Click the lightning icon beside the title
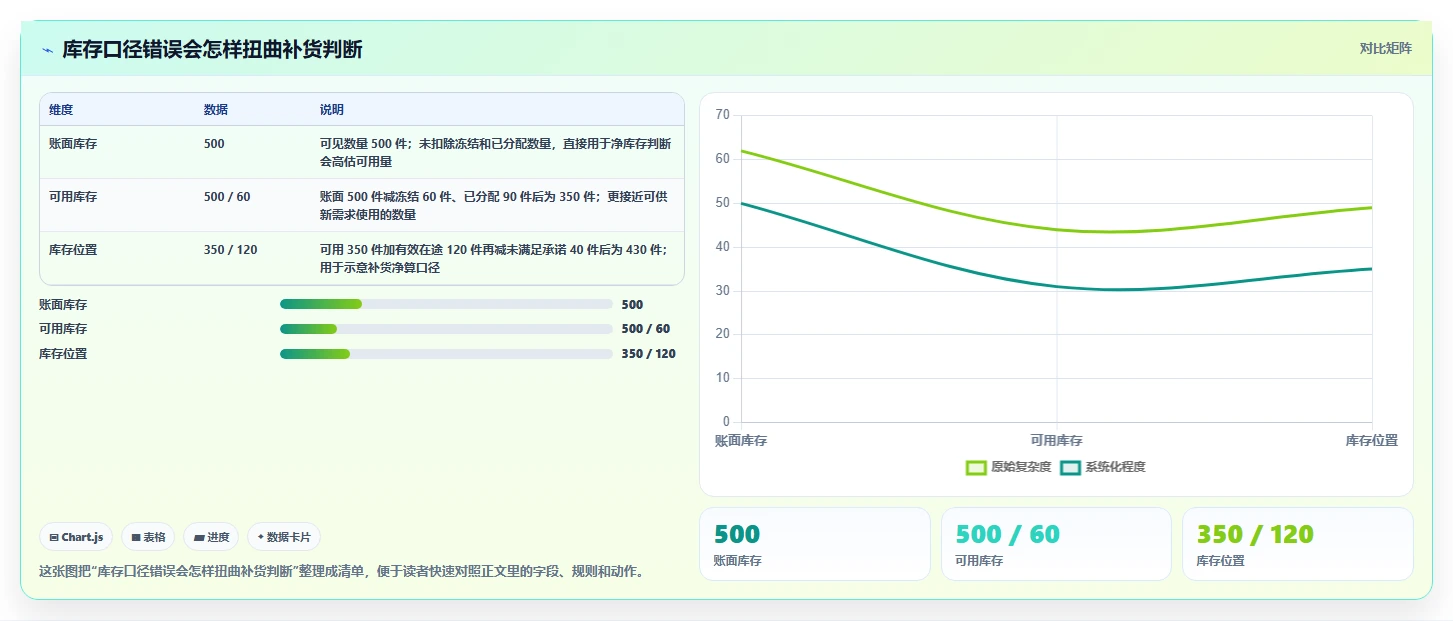Image resolution: width=1453 pixels, height=621 pixels. 47,50
